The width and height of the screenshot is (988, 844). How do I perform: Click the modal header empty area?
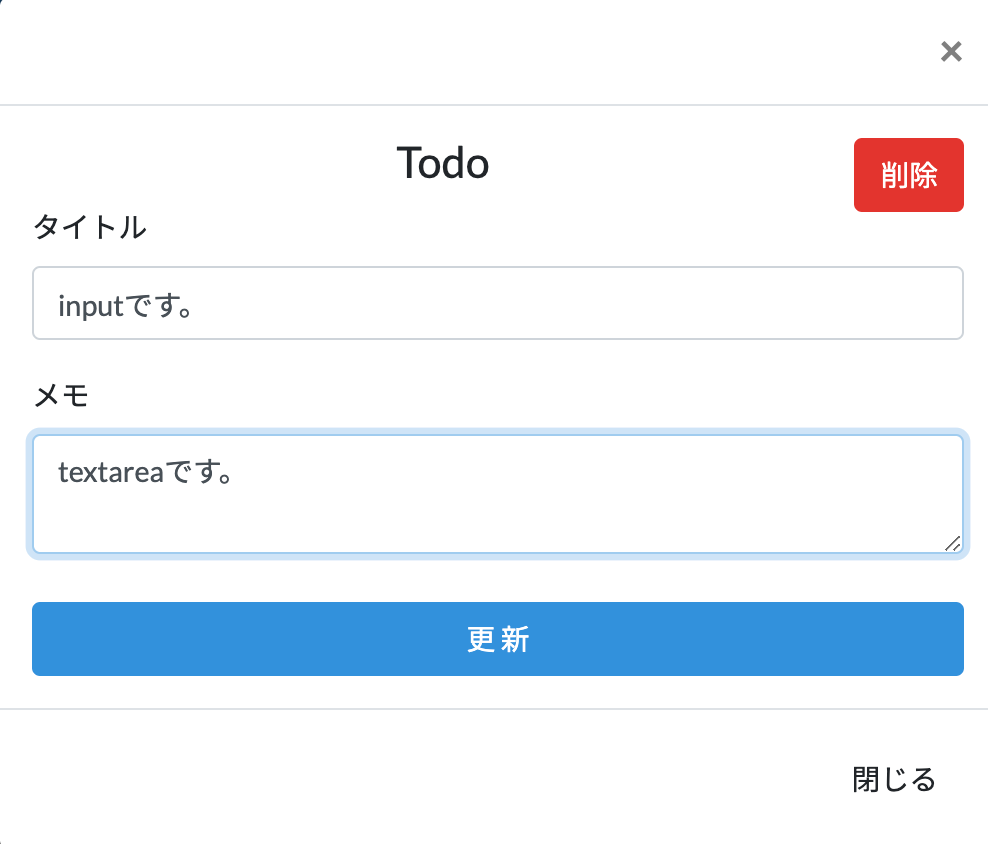point(450,52)
